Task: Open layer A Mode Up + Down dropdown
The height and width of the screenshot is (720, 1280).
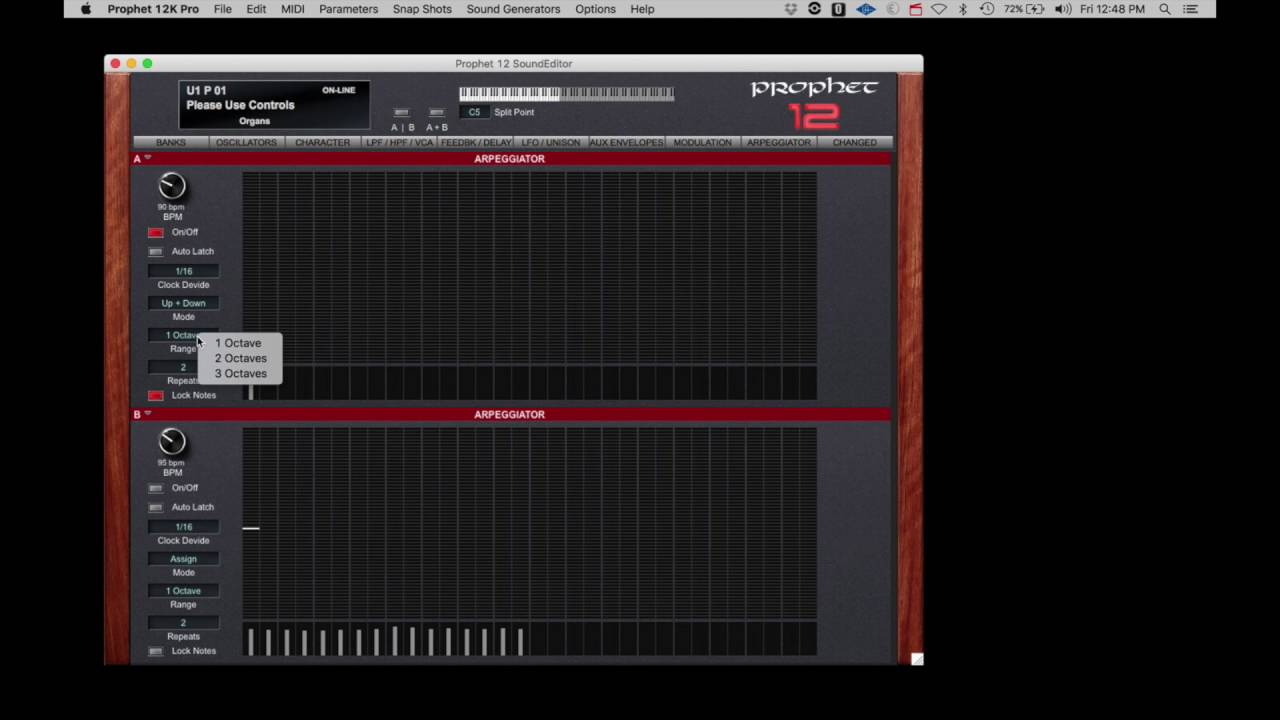Action: 183,303
